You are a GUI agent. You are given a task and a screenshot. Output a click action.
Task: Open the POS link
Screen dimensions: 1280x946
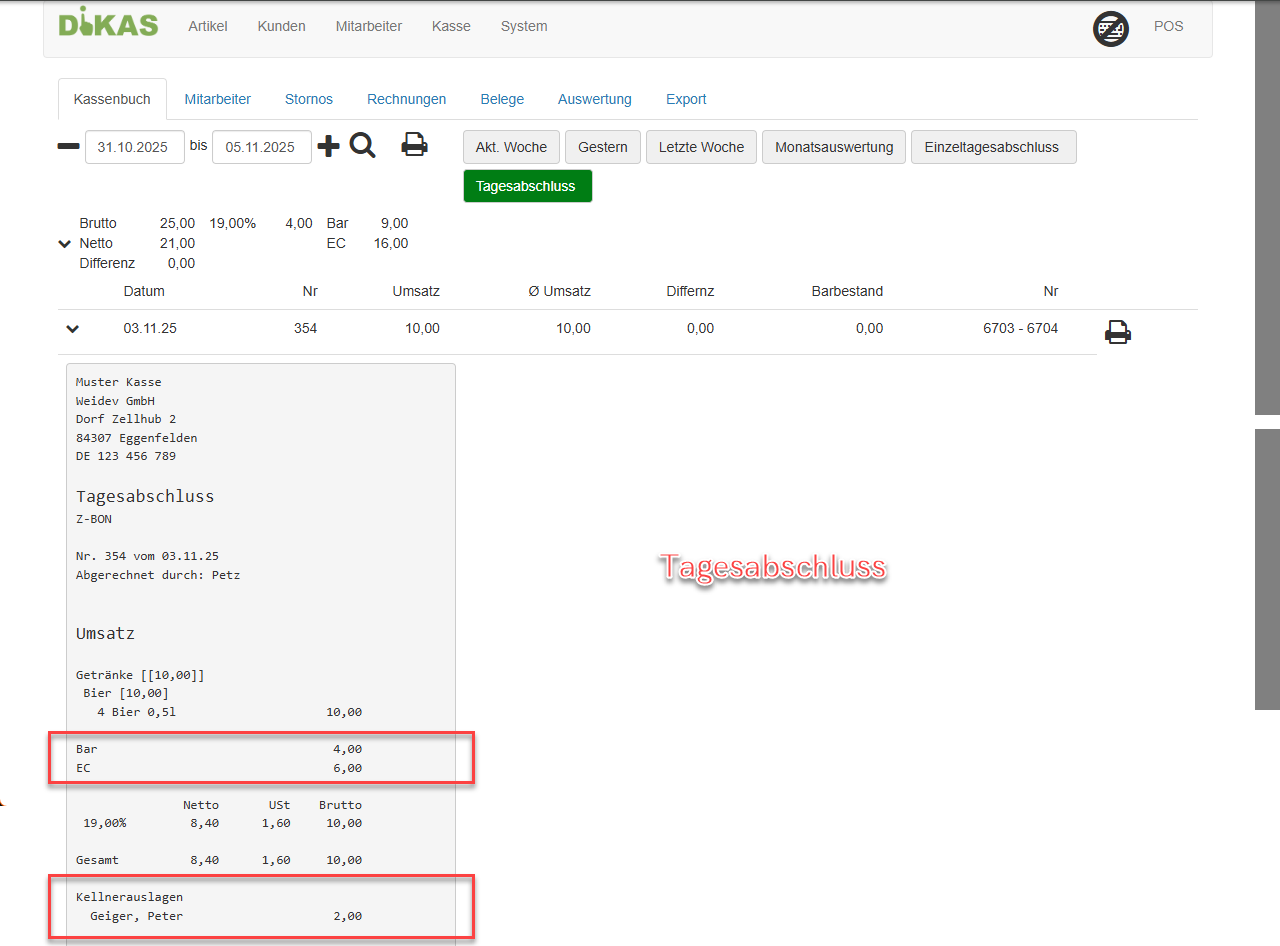point(1168,27)
